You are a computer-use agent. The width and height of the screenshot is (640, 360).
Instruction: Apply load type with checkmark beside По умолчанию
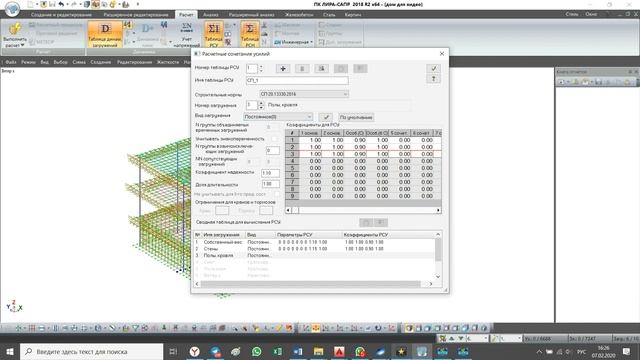pyautogui.click(x=326, y=117)
